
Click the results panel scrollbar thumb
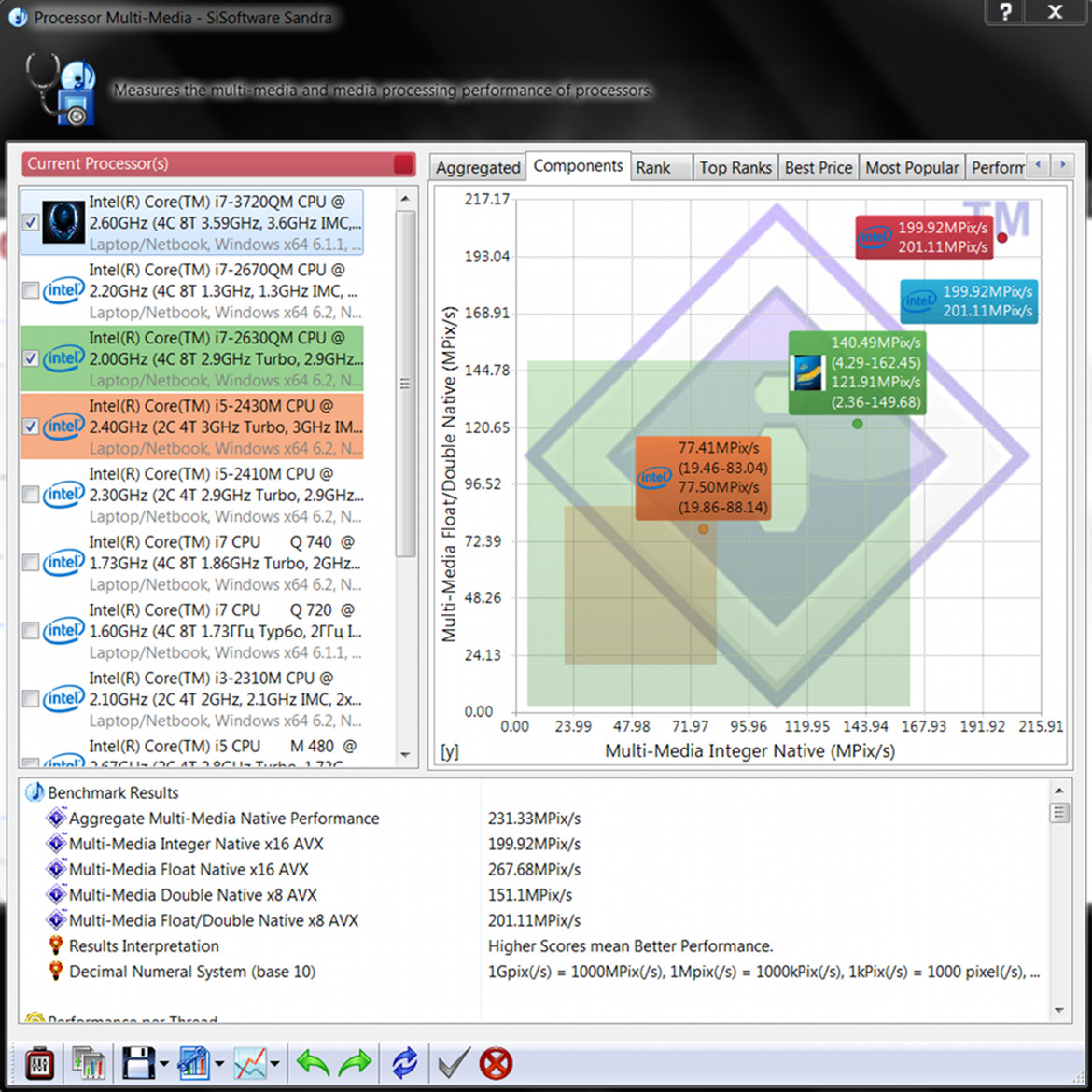1058,813
